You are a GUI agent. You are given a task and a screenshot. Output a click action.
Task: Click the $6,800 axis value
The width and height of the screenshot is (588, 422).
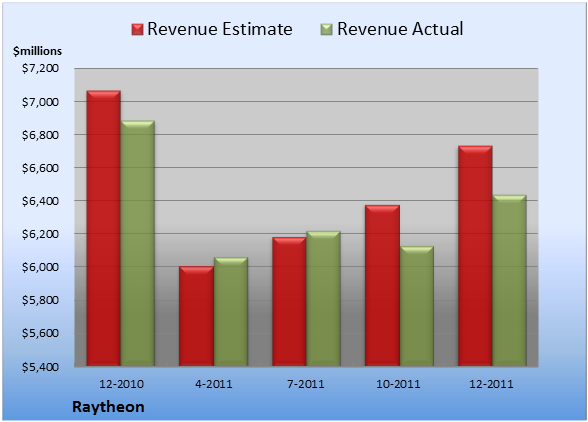click(x=40, y=135)
